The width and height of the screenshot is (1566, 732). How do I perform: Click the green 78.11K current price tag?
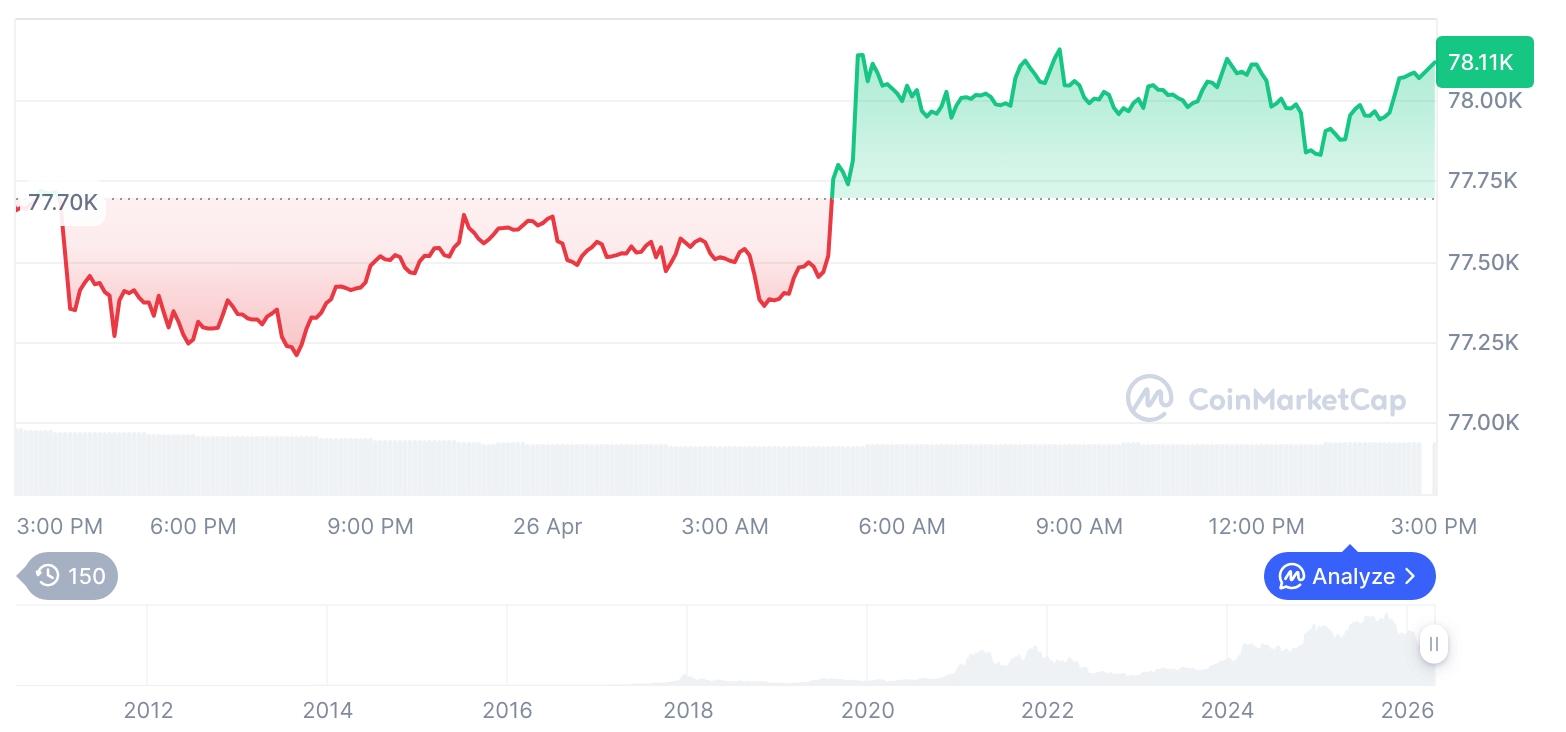tap(1482, 62)
